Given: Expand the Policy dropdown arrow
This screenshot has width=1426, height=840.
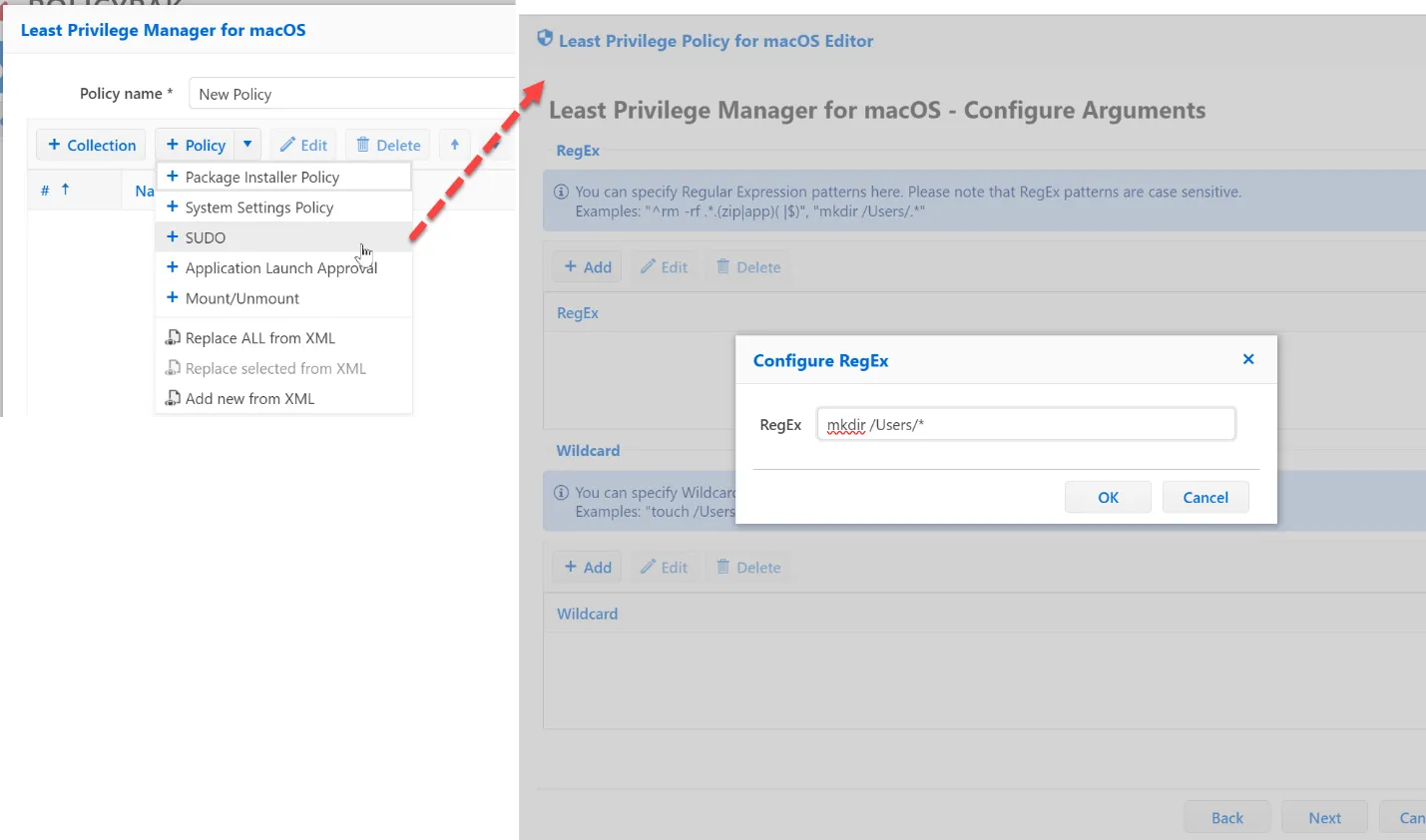Looking at the screenshot, I should click(x=247, y=145).
